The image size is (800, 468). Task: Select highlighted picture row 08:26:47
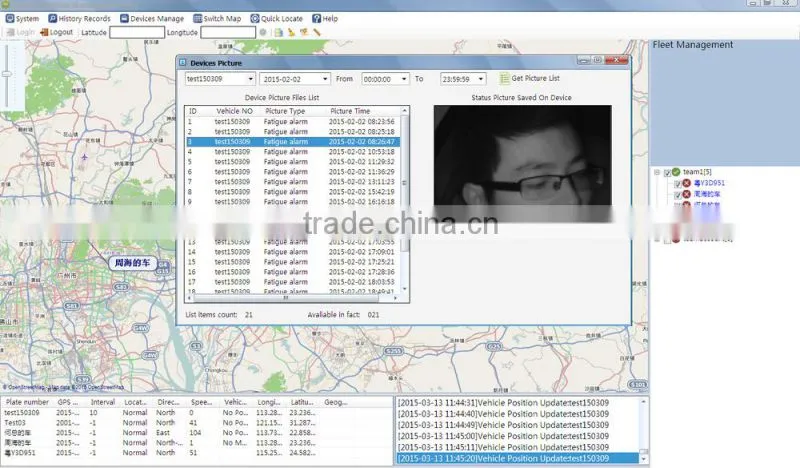tap(293, 141)
